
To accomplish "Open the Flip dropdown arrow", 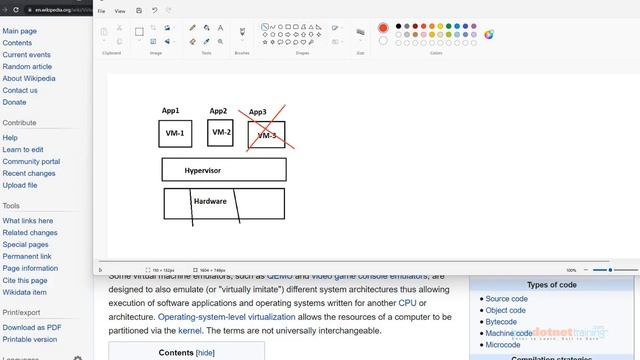I will [x=174, y=41].
